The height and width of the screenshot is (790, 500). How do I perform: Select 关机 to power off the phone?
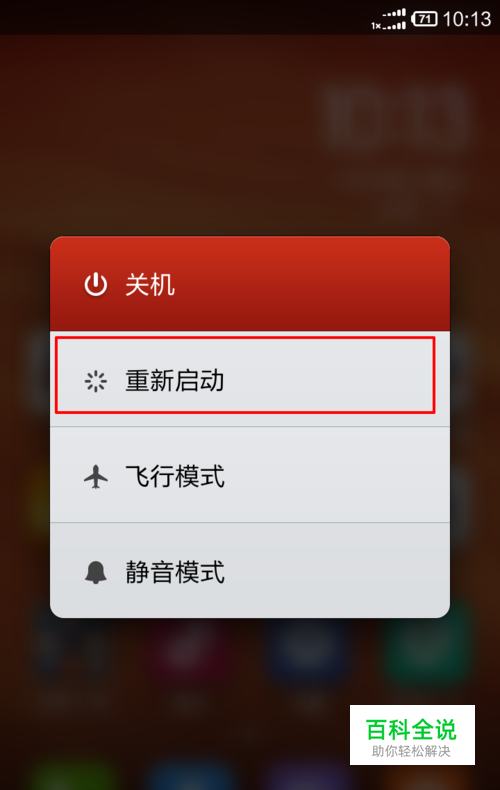pyautogui.click(x=150, y=285)
